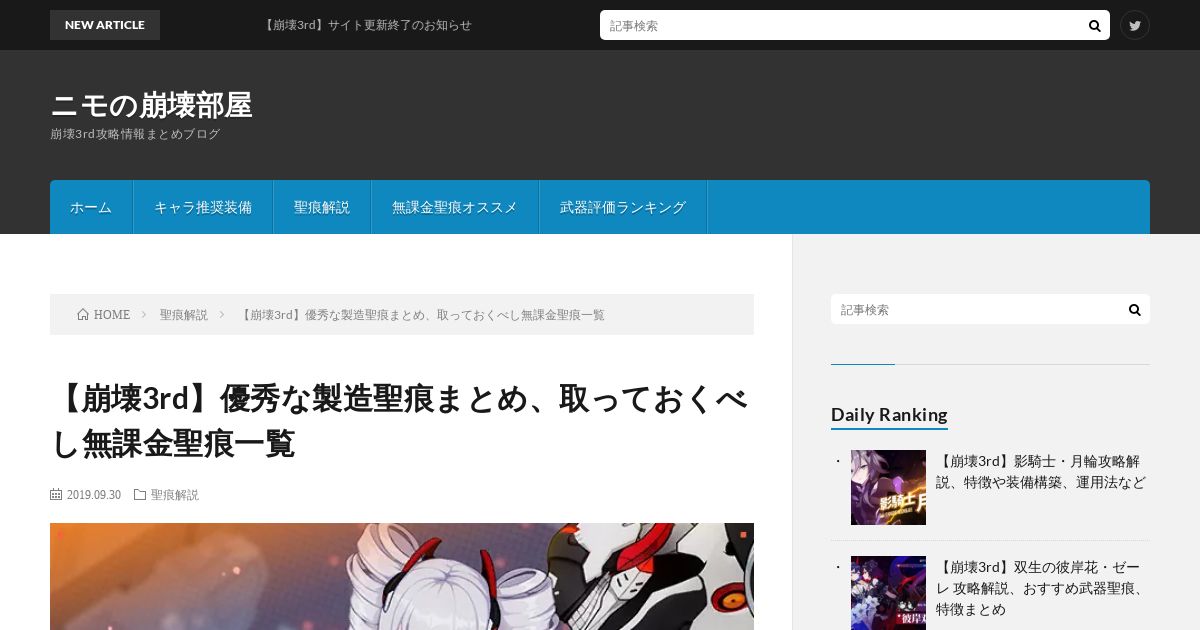Click the current page breadcrumb text
Viewport: 1200px width, 630px height.
(x=421, y=315)
